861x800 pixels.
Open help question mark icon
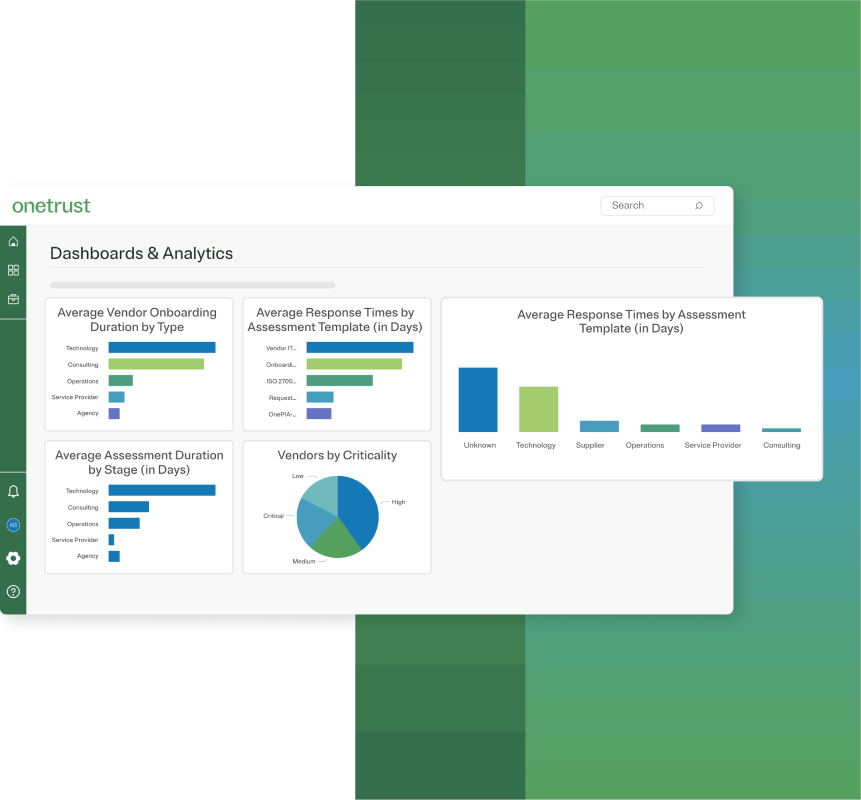coord(13,591)
